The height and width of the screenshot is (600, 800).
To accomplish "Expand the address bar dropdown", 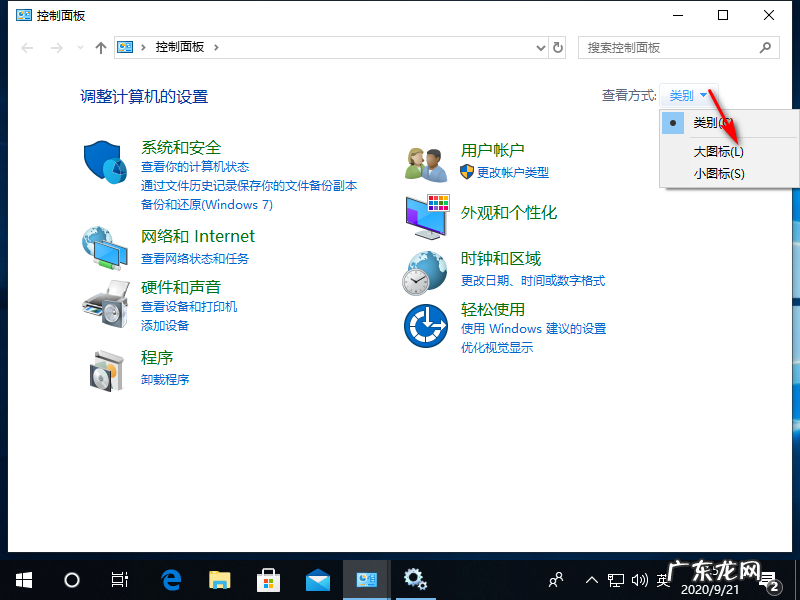I will tap(540, 47).
